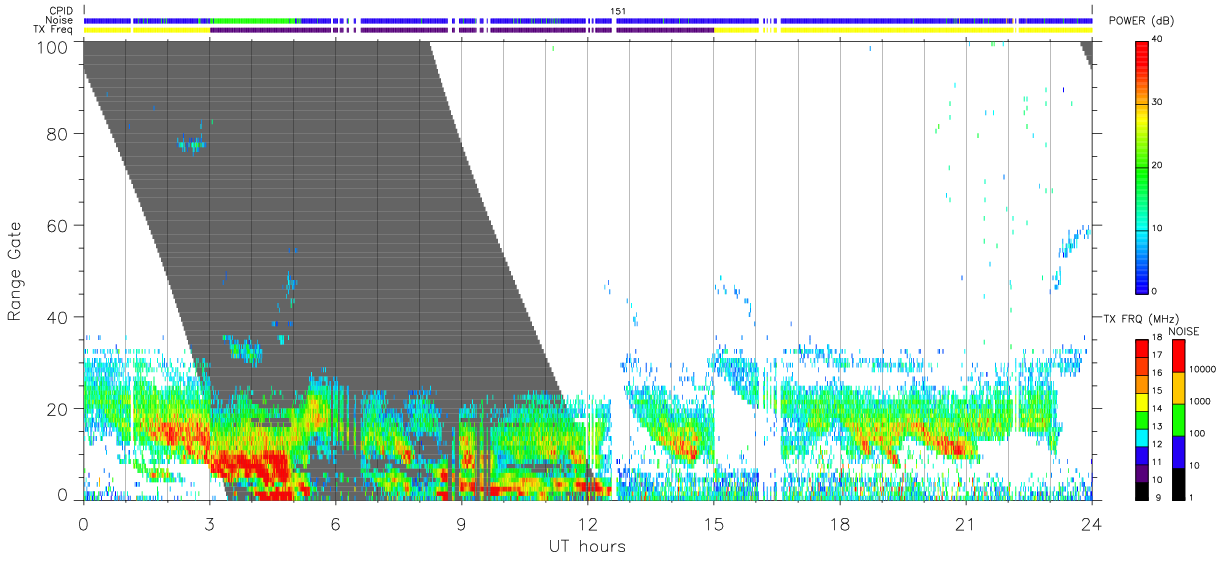Image resolution: width=1228 pixels, height=567 pixels.
Task: Click the 24 tick on the UT hours axis
Action: (1091, 523)
